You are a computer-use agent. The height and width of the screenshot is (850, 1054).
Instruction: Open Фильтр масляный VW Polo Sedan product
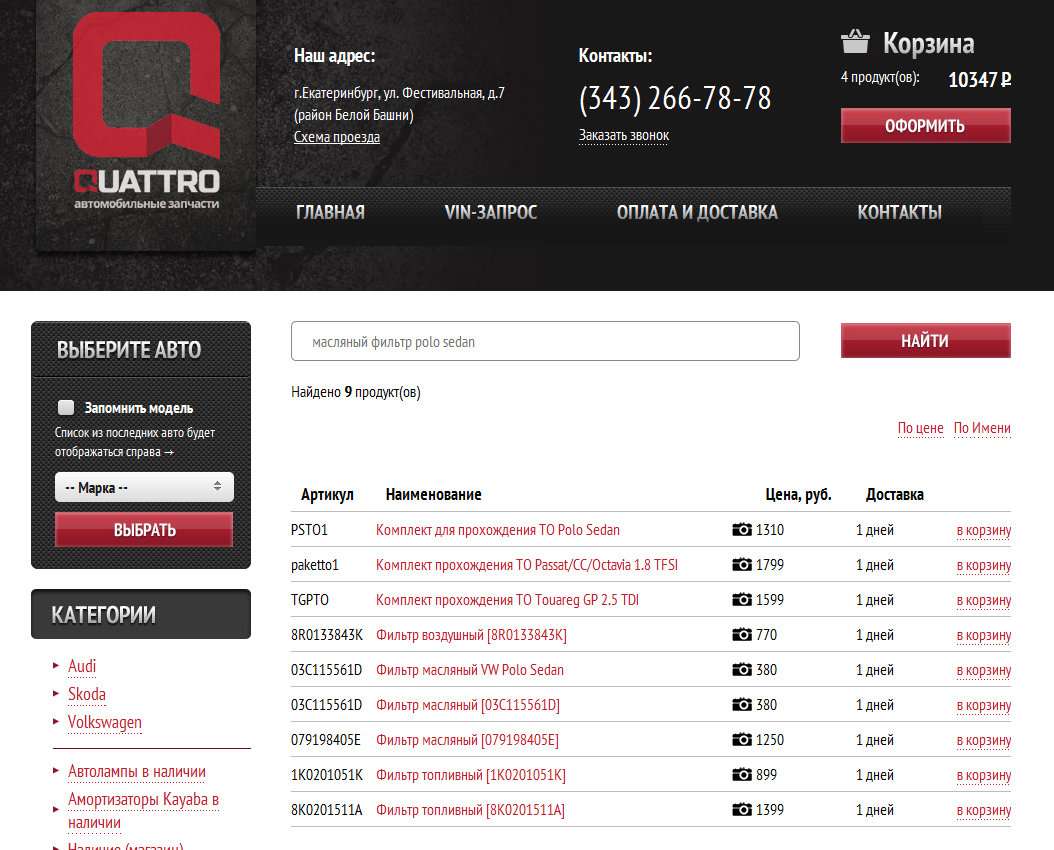469,669
